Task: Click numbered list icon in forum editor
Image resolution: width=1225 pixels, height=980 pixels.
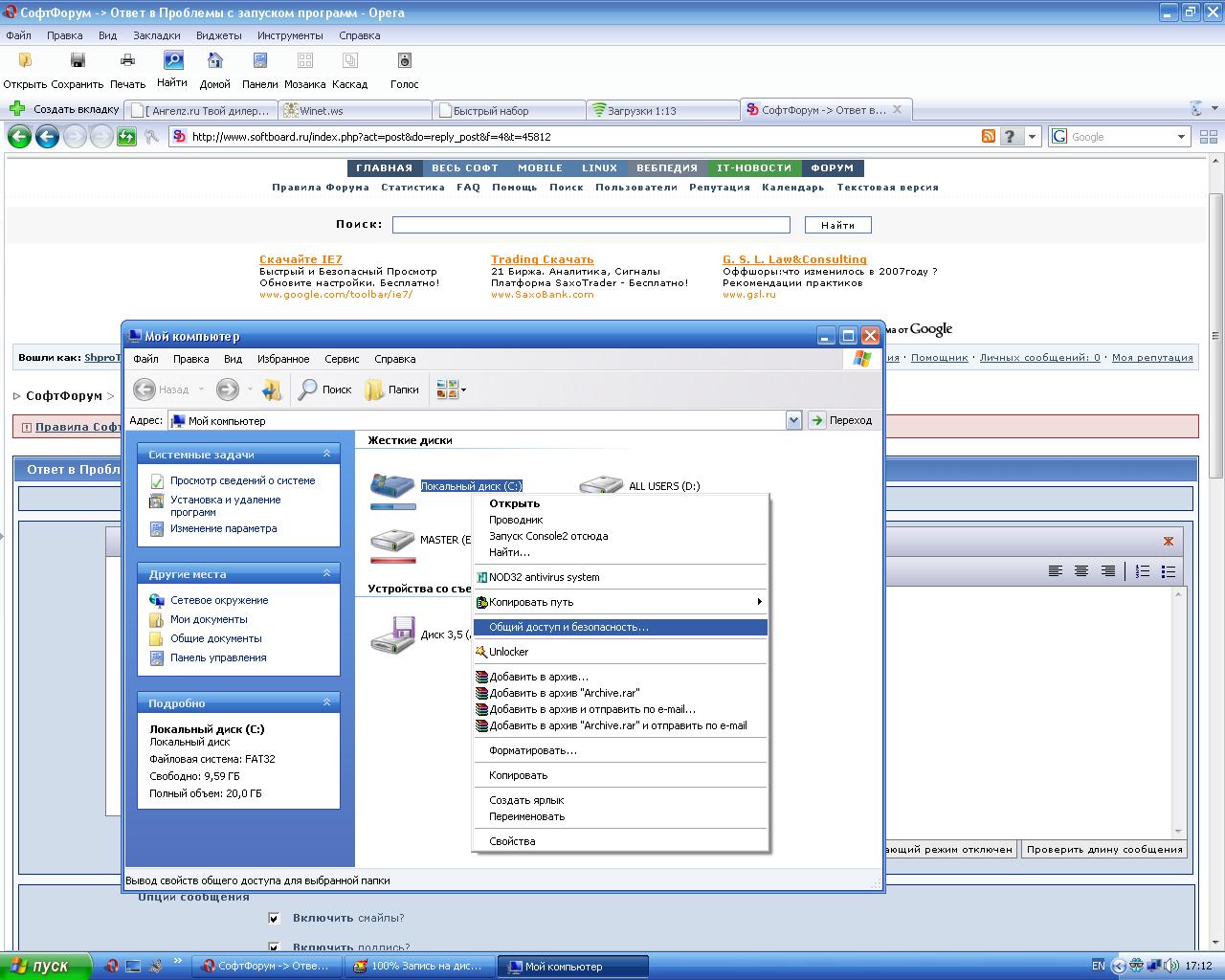Action: (x=1142, y=571)
